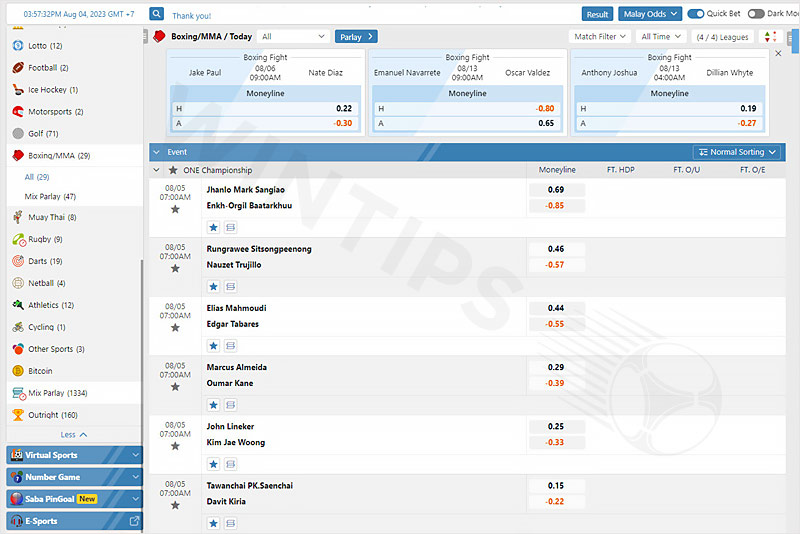Click the Parlay button
The width and height of the screenshot is (800, 534).
(x=356, y=36)
